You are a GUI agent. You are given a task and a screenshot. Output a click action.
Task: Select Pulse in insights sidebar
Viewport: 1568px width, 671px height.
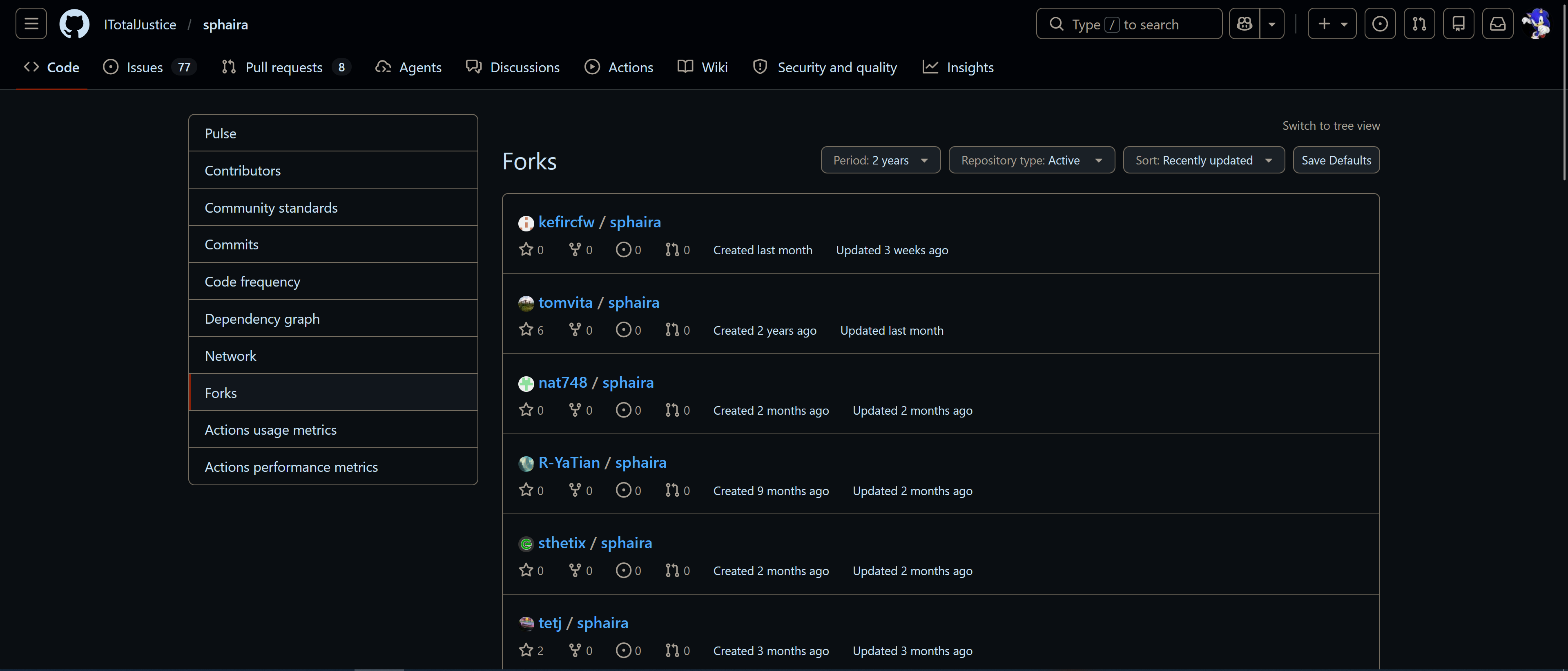point(333,133)
